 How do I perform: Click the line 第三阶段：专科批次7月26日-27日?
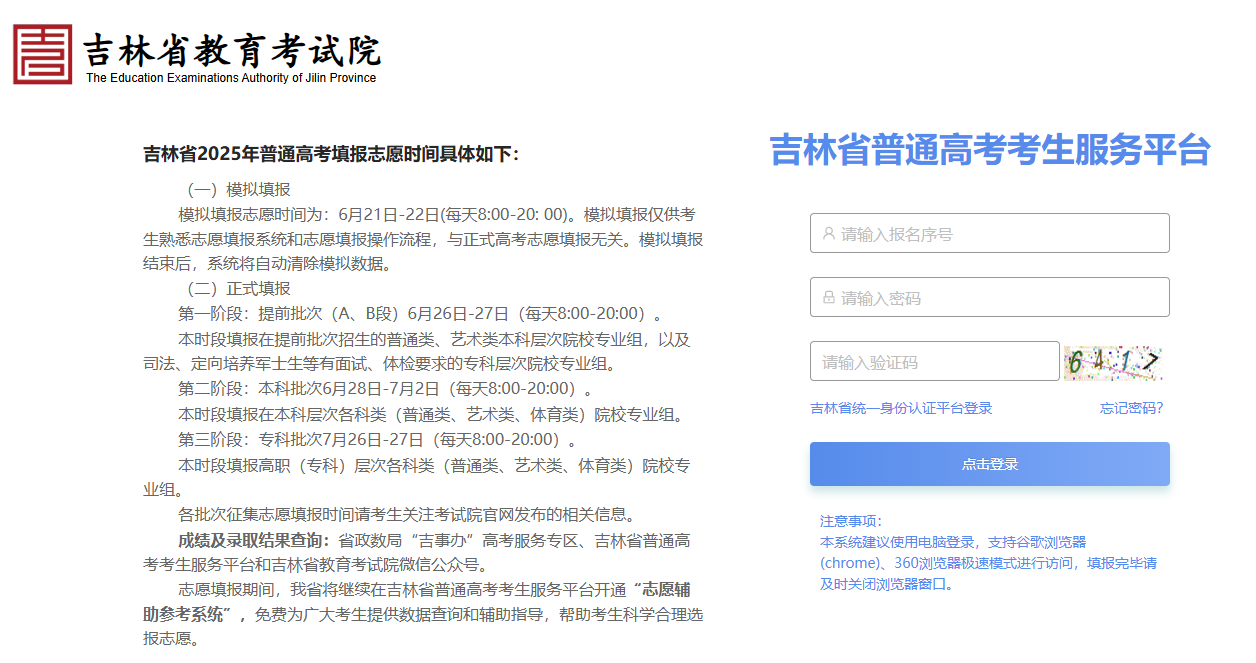pyautogui.click(x=377, y=439)
